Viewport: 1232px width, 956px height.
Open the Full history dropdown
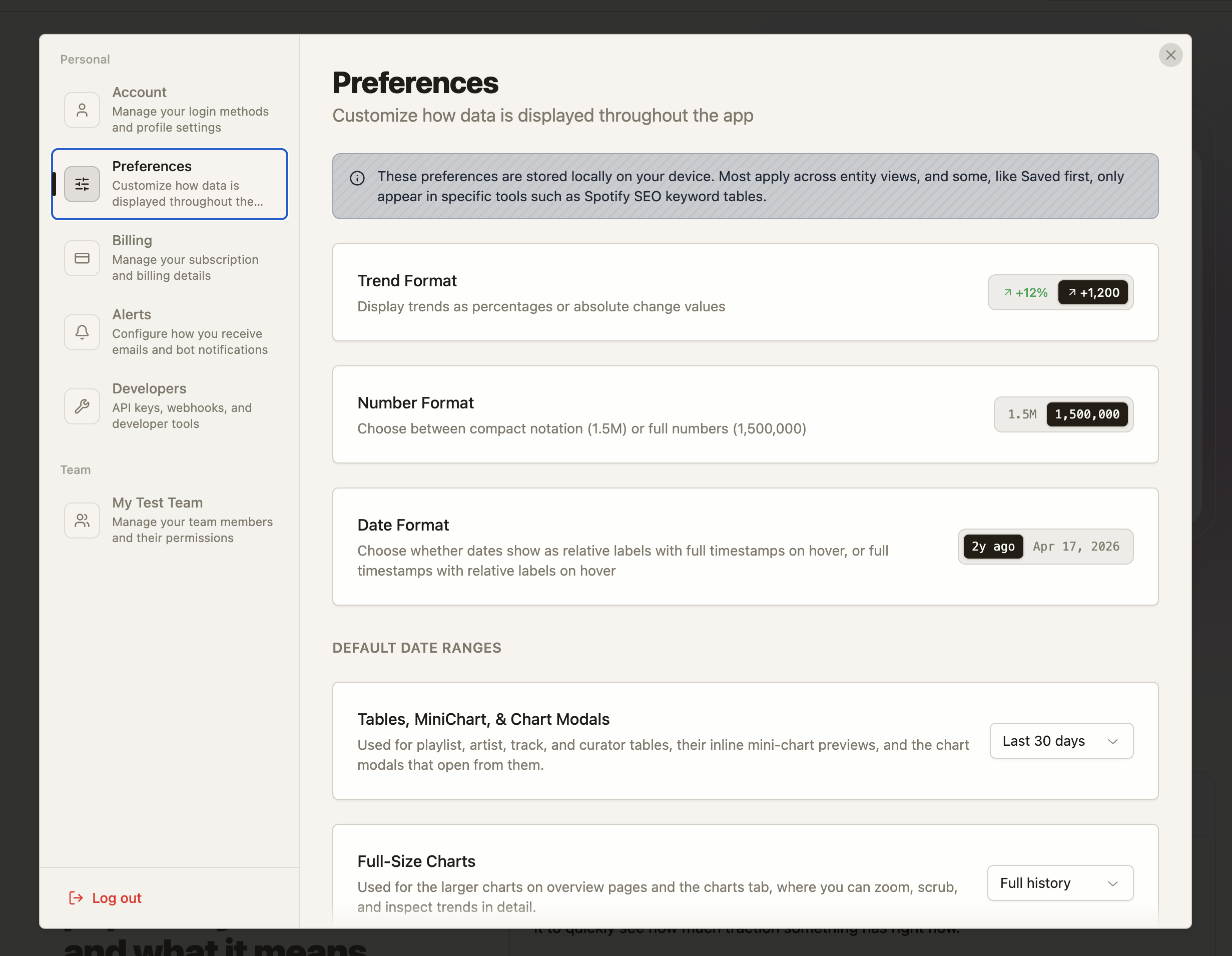coord(1060,883)
